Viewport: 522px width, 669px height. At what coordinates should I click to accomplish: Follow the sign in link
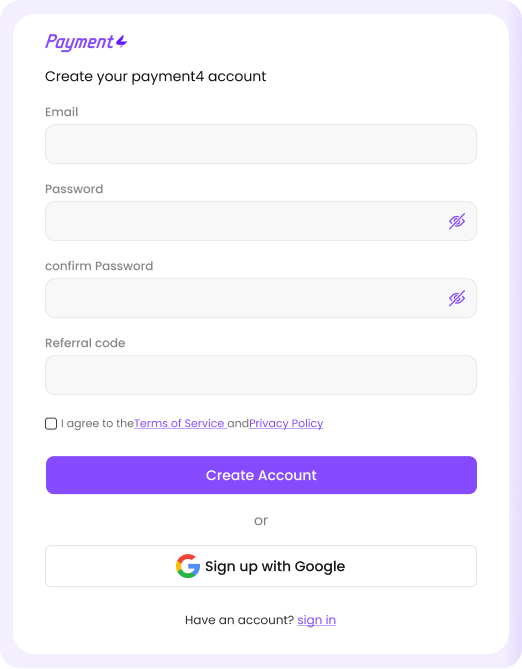click(317, 620)
